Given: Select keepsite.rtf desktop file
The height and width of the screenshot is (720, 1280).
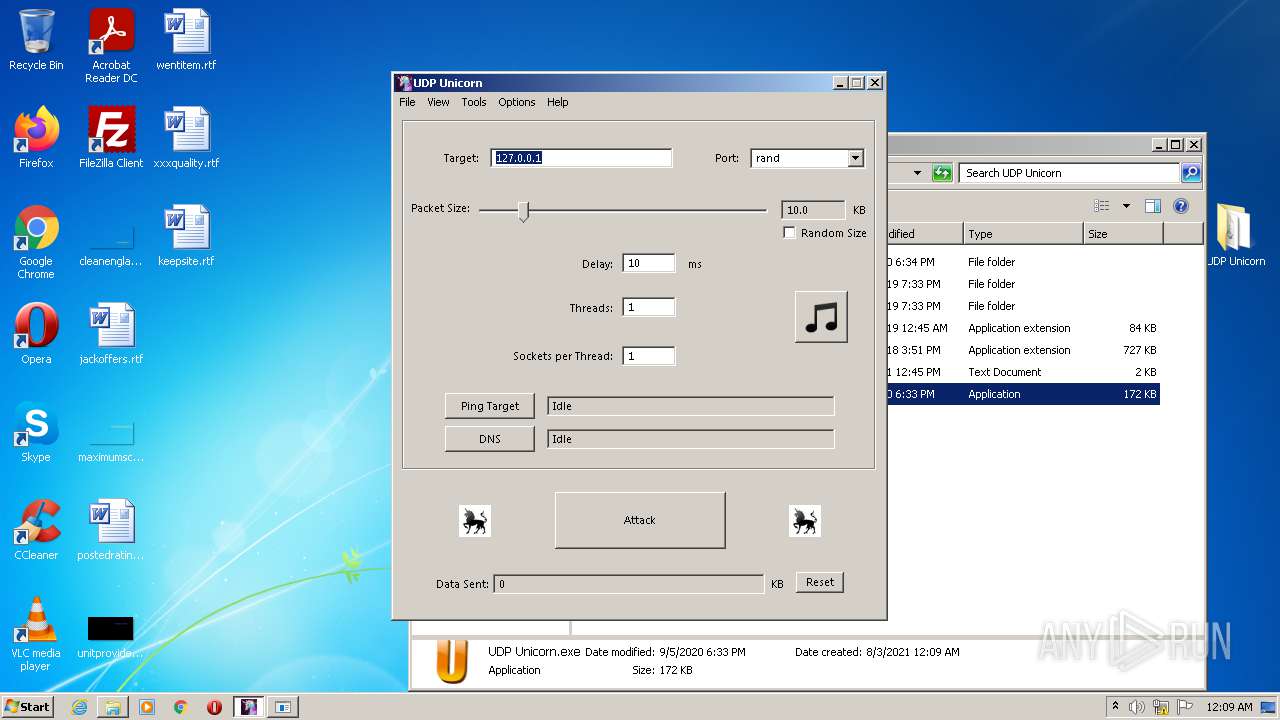Looking at the screenshot, I should pyautogui.click(x=186, y=236).
